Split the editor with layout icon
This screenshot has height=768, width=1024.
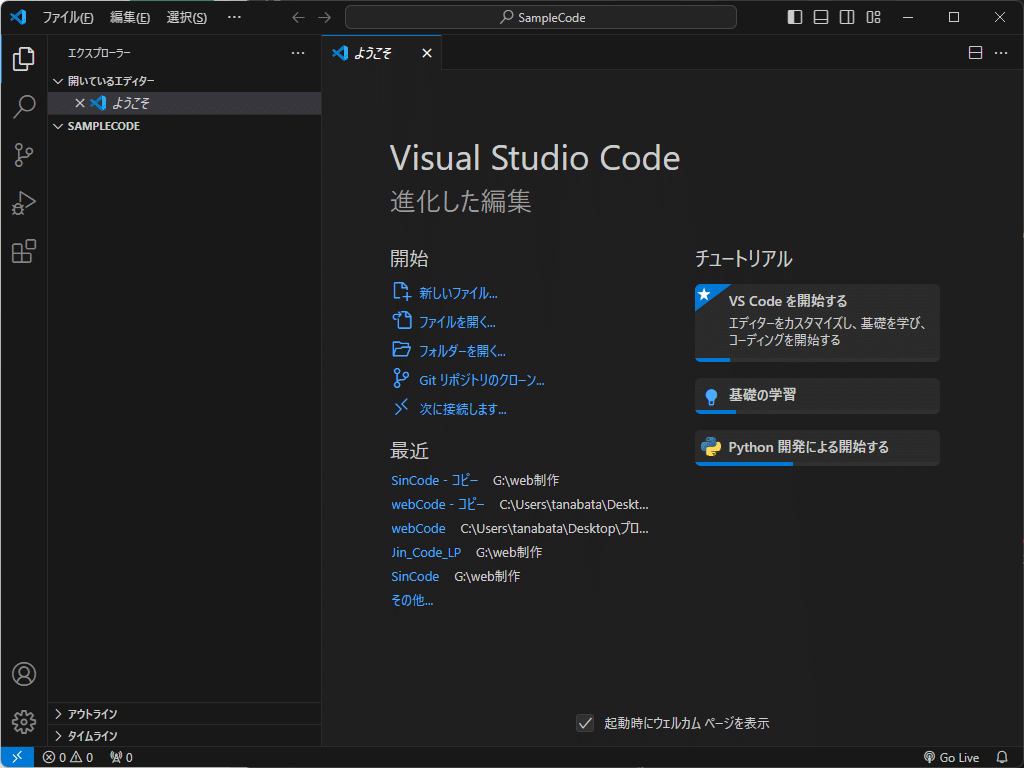point(975,53)
